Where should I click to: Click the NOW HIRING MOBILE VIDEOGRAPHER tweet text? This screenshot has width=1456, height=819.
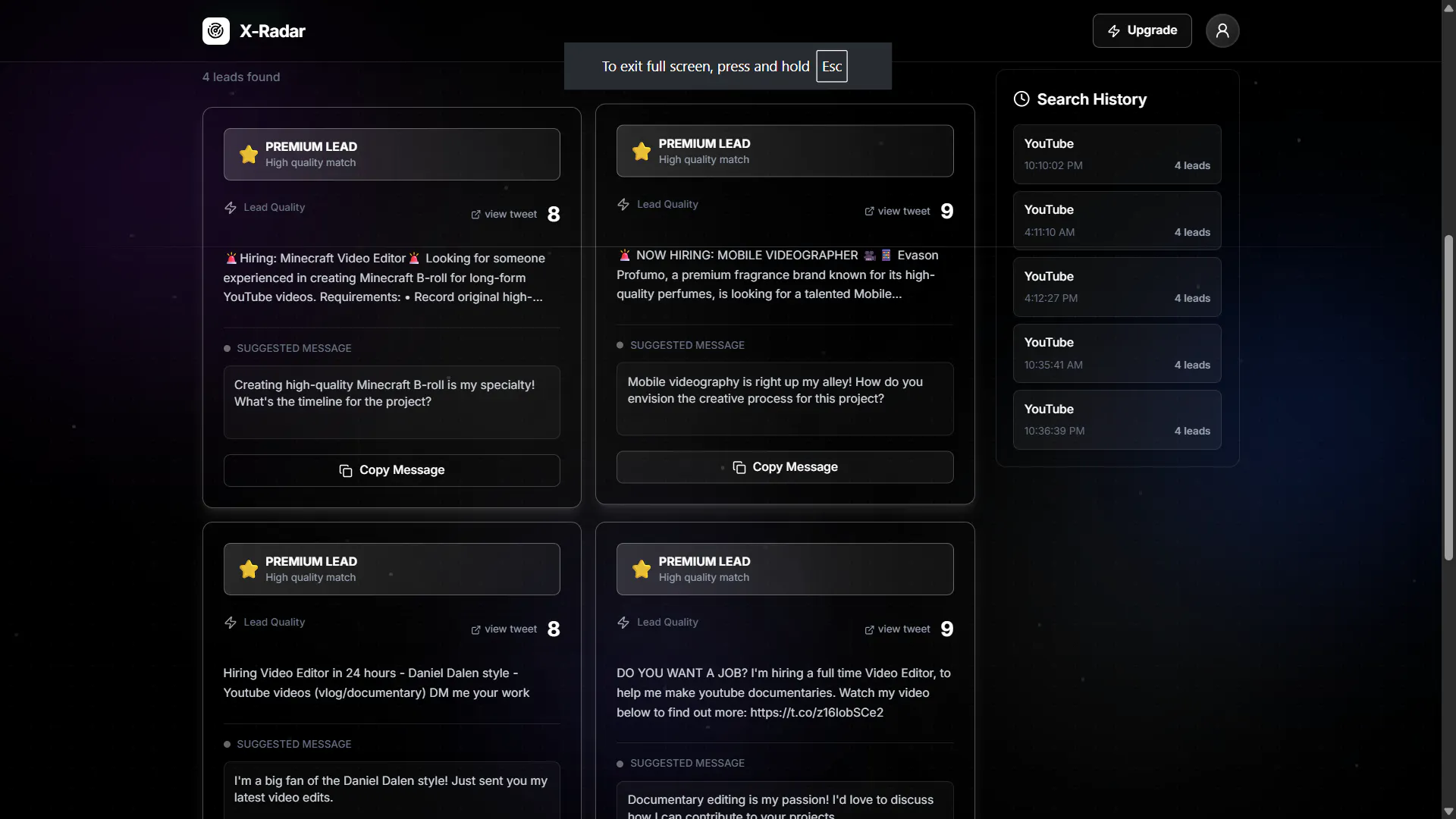[777, 275]
